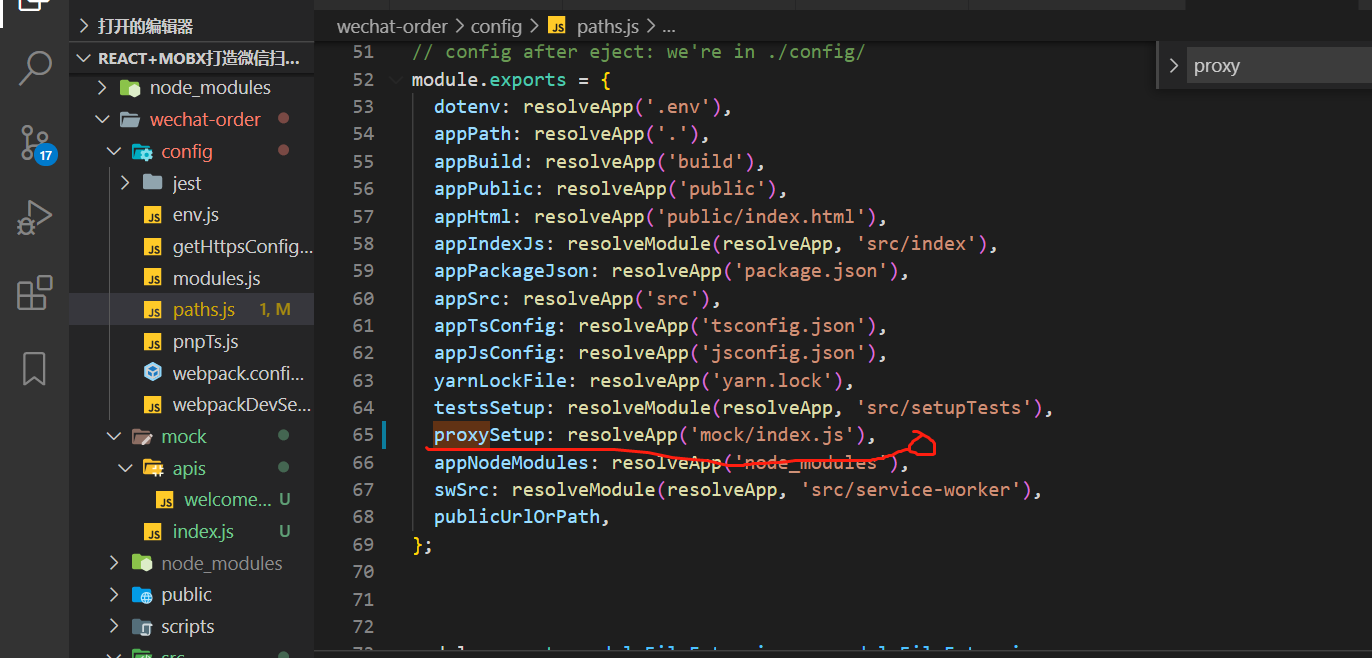Open modules.js file
1372x658 pixels.
[x=216, y=279]
